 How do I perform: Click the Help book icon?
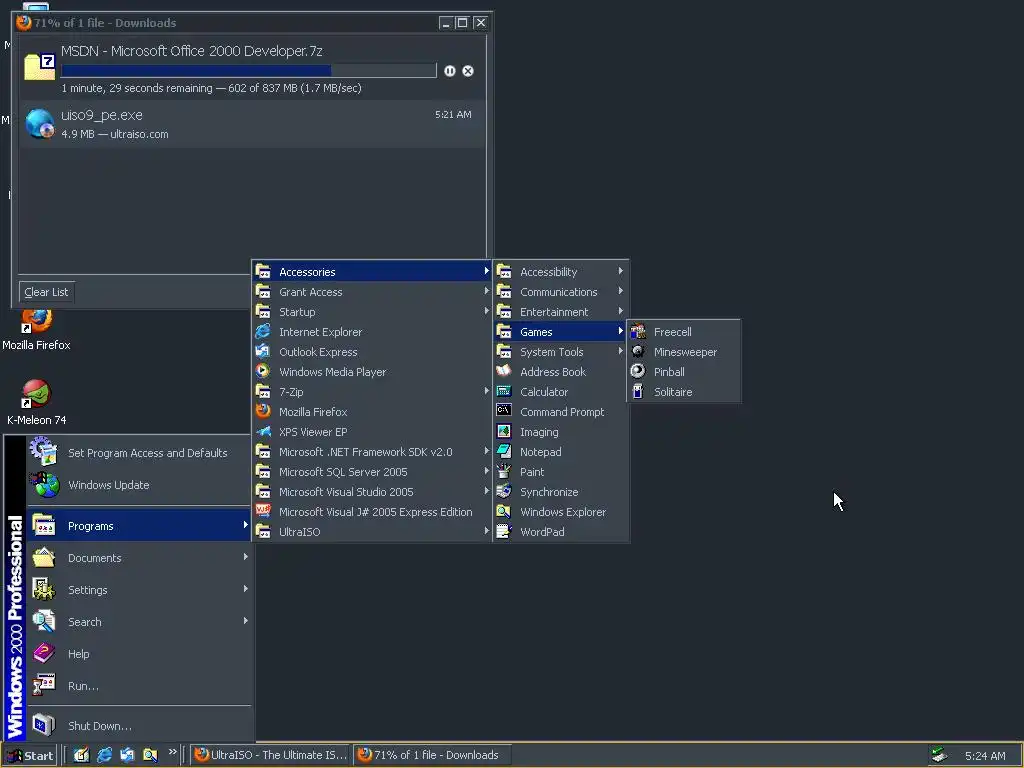coord(44,653)
